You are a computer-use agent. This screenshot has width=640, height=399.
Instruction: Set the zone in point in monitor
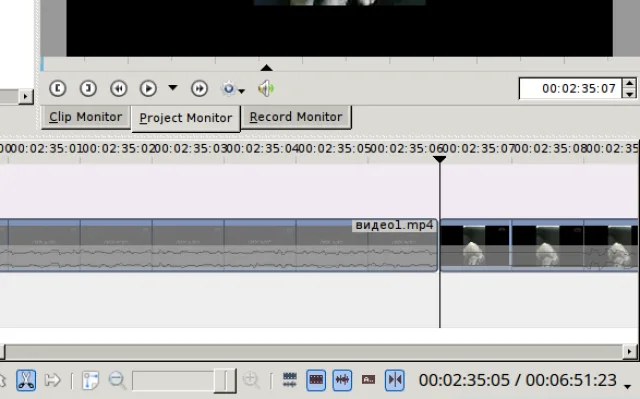[x=58, y=89]
